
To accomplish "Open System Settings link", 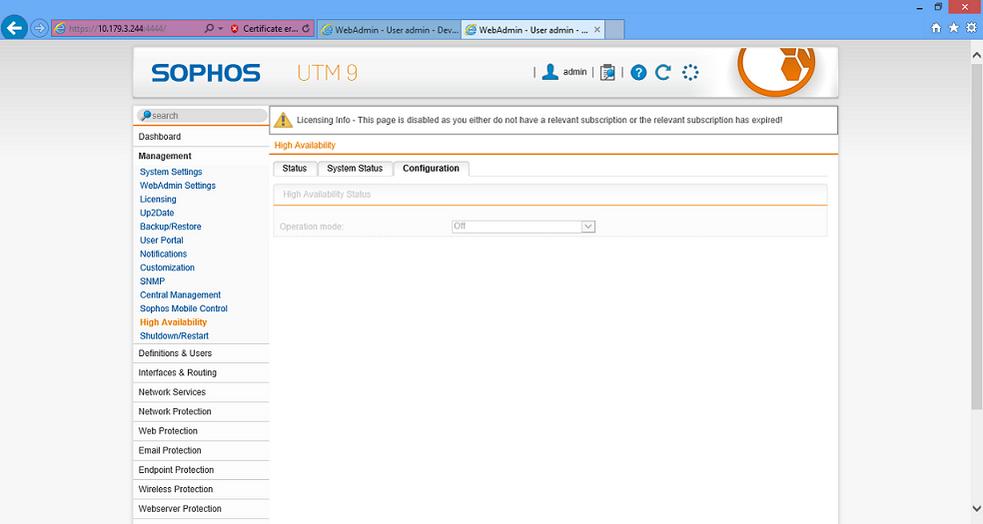I will tap(171, 172).
